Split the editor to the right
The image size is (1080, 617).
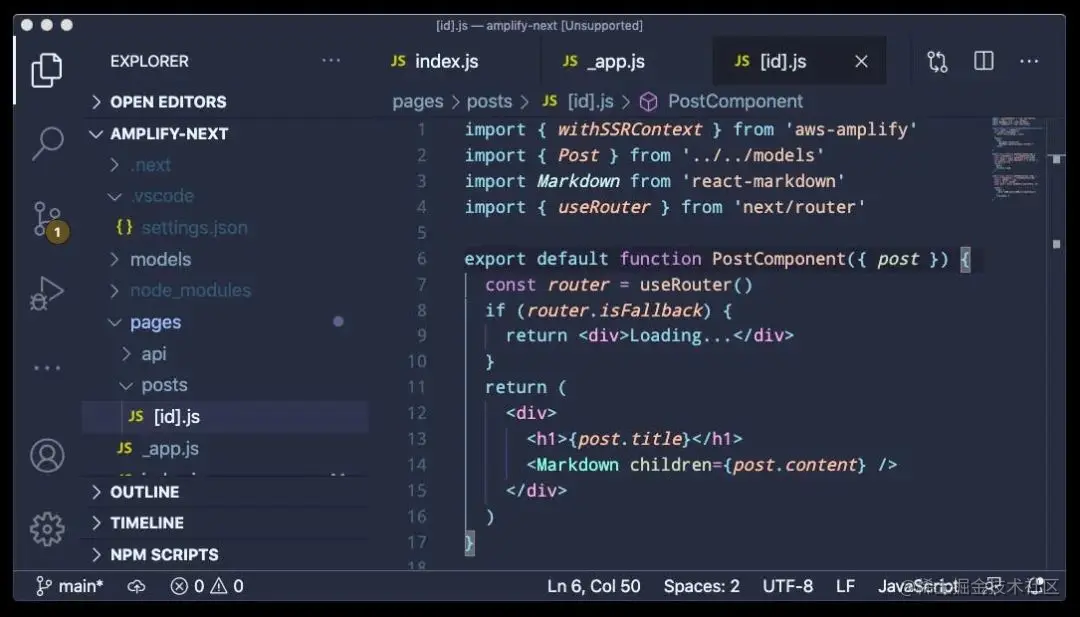[984, 61]
